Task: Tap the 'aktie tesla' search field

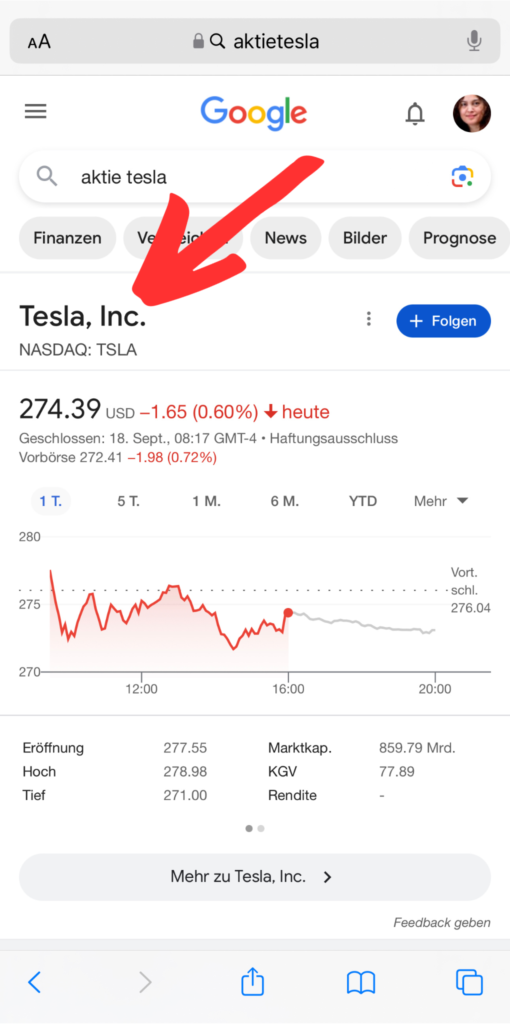Action: (255, 177)
